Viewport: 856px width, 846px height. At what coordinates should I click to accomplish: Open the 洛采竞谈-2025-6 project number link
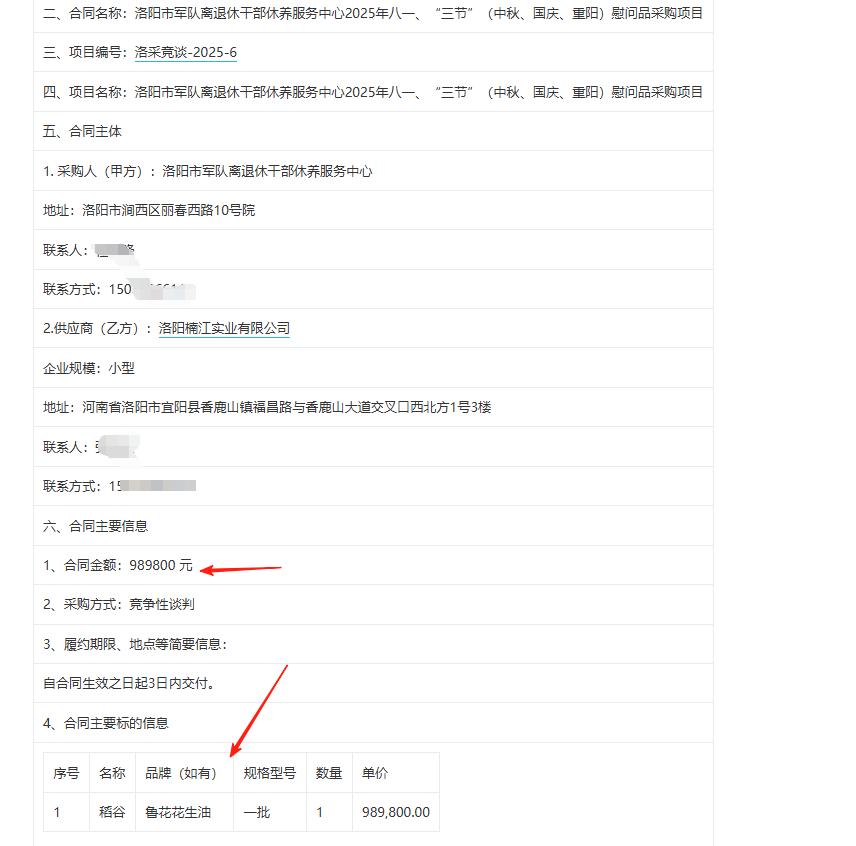pos(186,52)
